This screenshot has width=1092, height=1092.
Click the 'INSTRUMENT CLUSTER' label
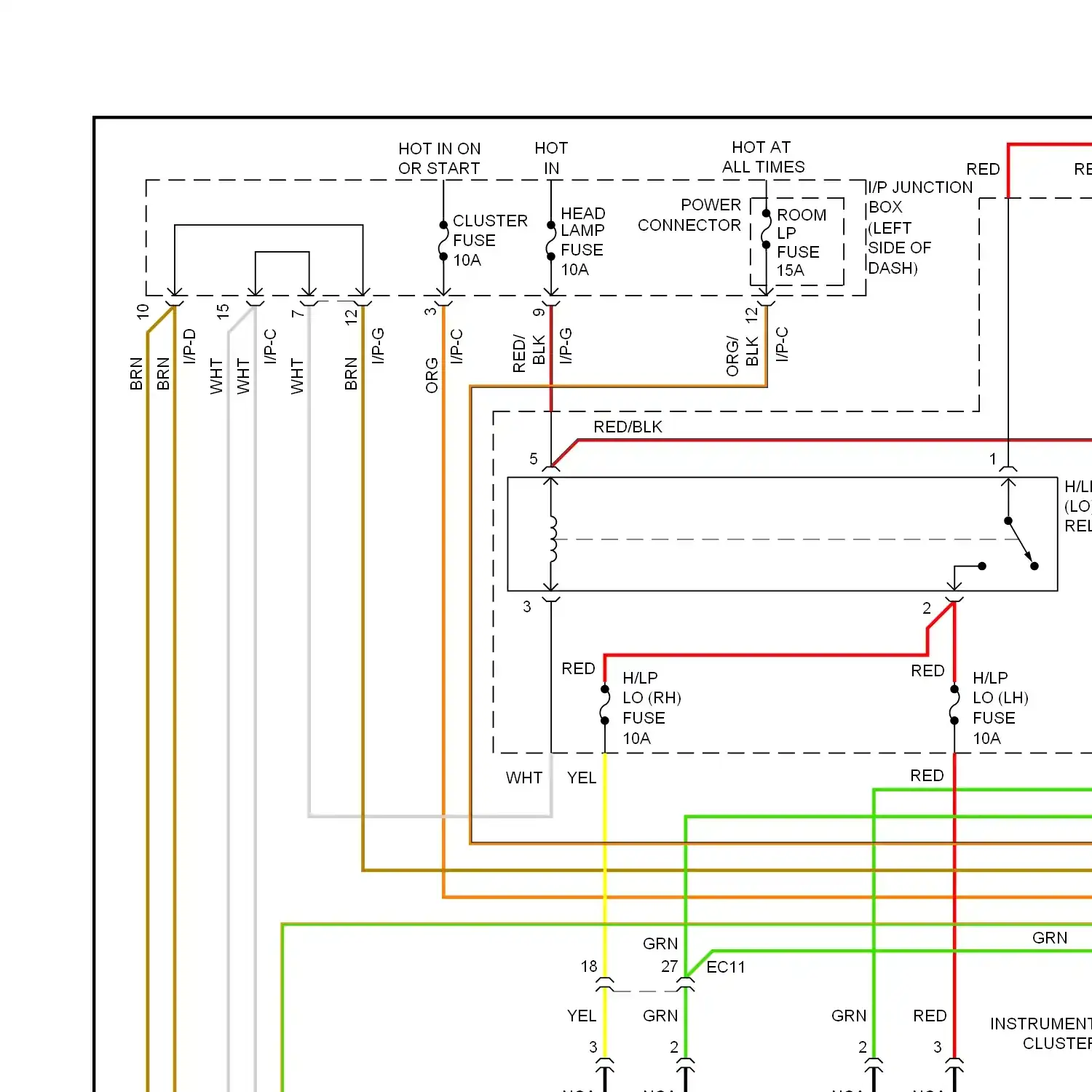[x=1040, y=1033]
